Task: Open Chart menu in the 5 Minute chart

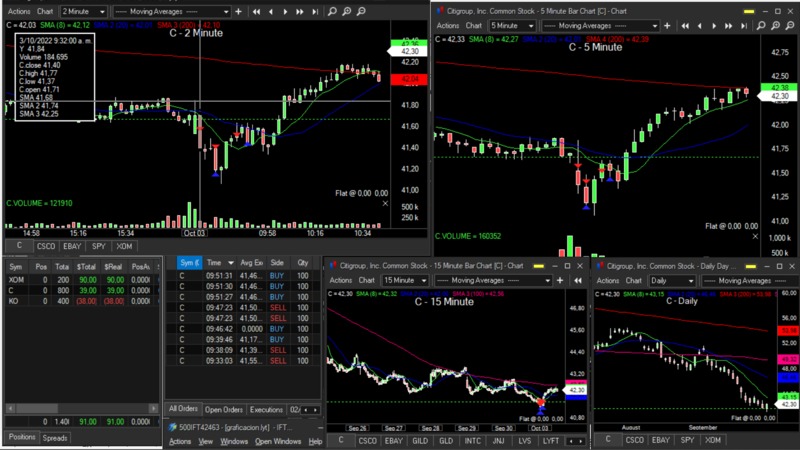Action: [472, 25]
